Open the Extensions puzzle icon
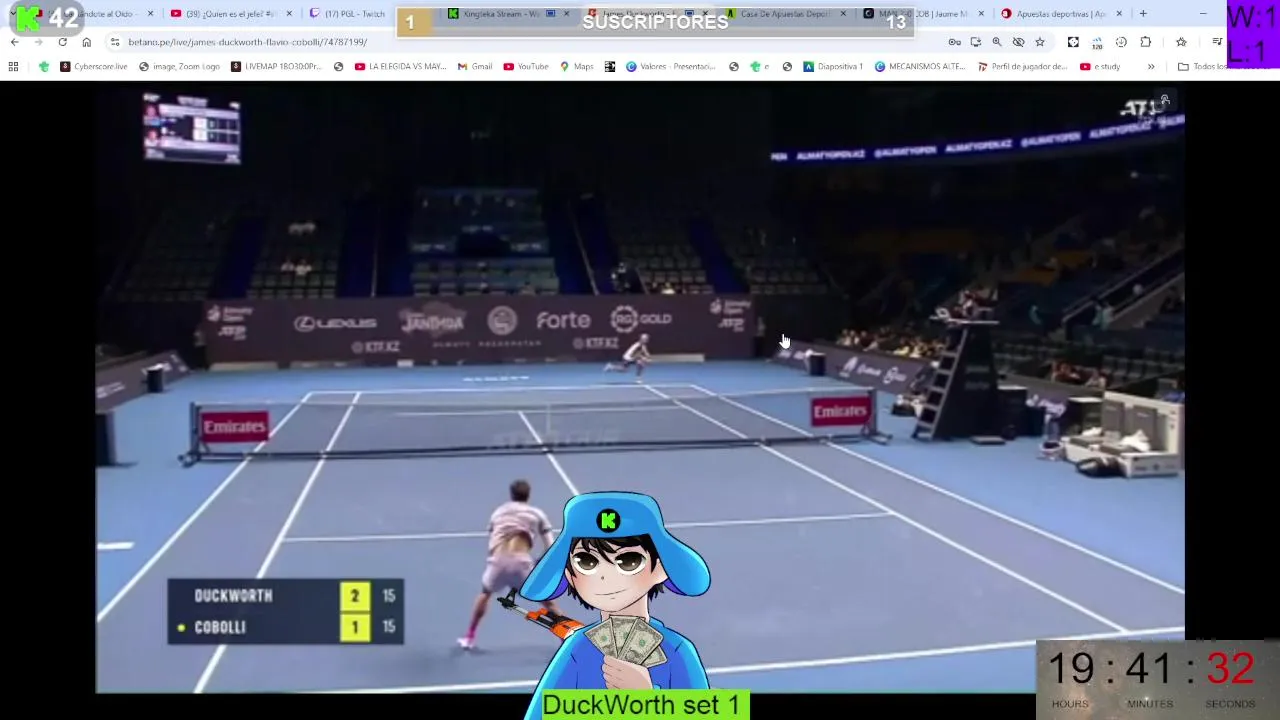This screenshot has height=720, width=1280. (x=1145, y=42)
